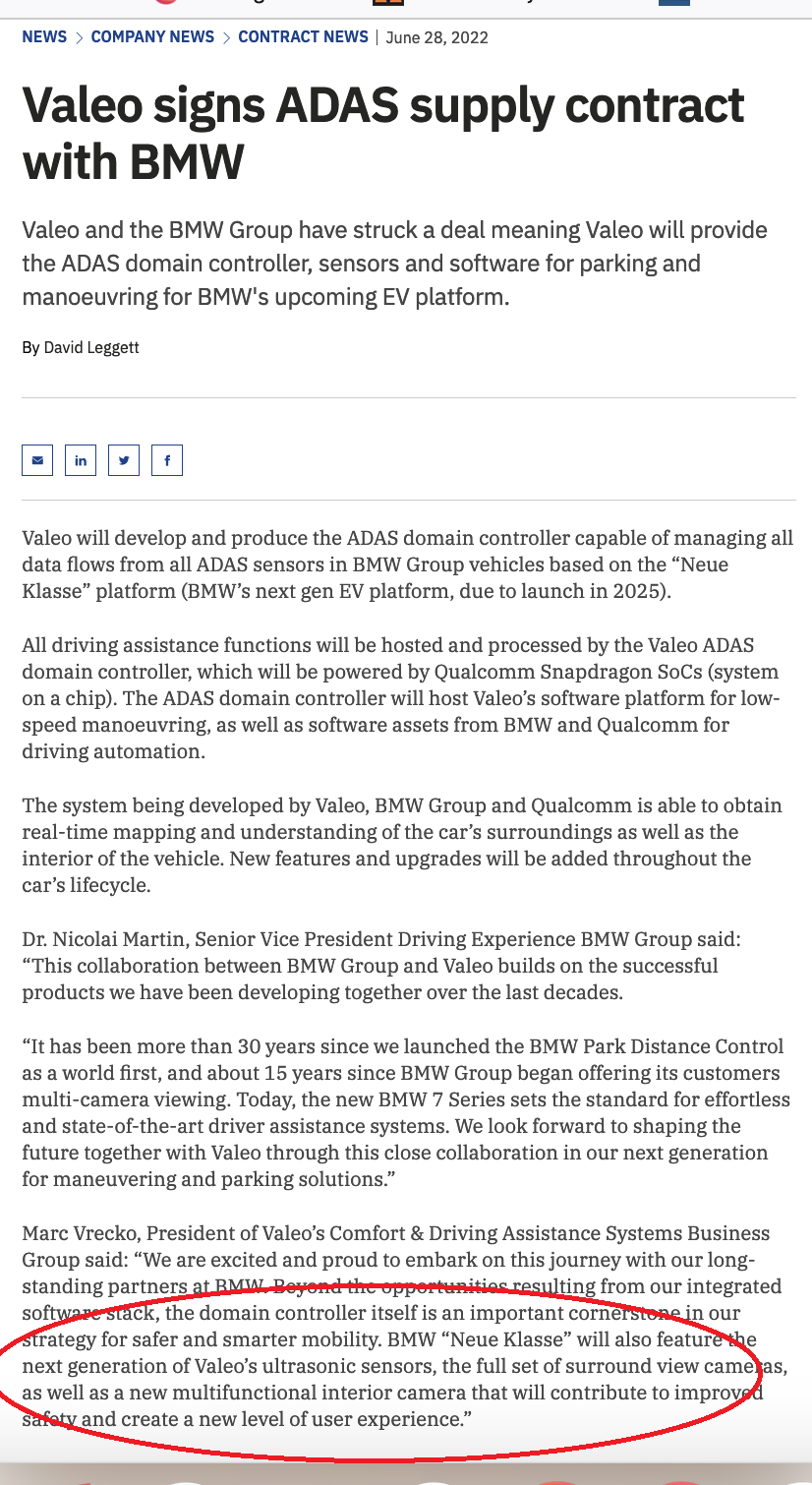Go to COMPANY NEWS breadcrumb
This screenshot has height=1485, width=812.
pos(152,37)
